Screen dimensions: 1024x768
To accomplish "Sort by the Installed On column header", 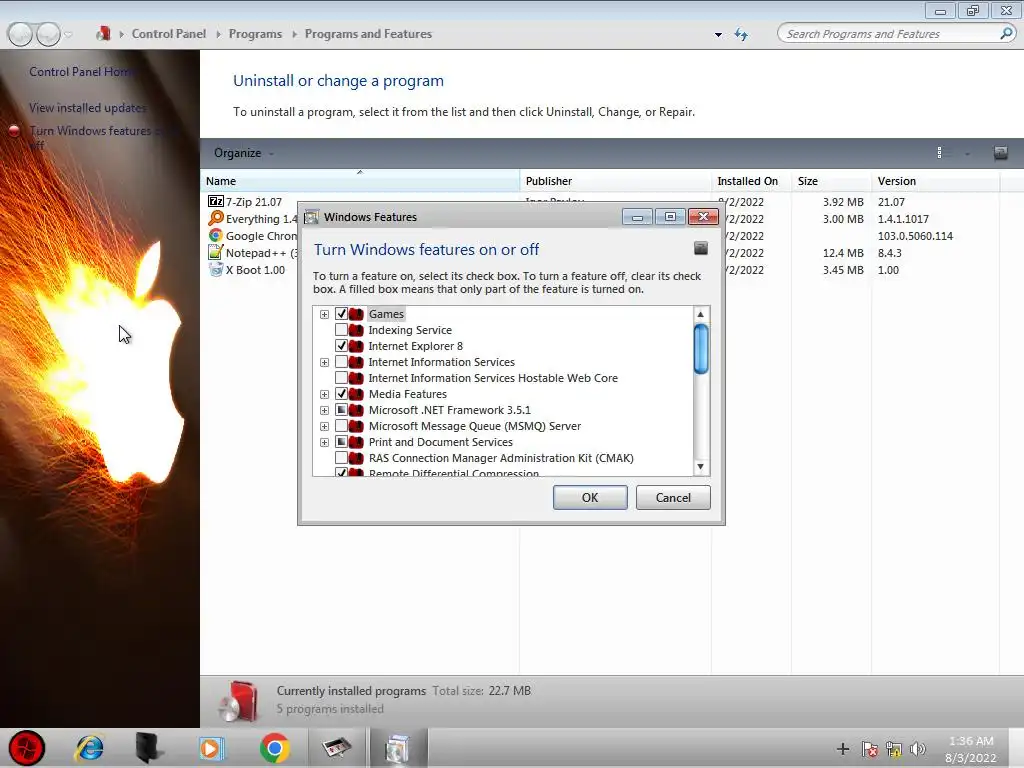I will pyautogui.click(x=751, y=181).
